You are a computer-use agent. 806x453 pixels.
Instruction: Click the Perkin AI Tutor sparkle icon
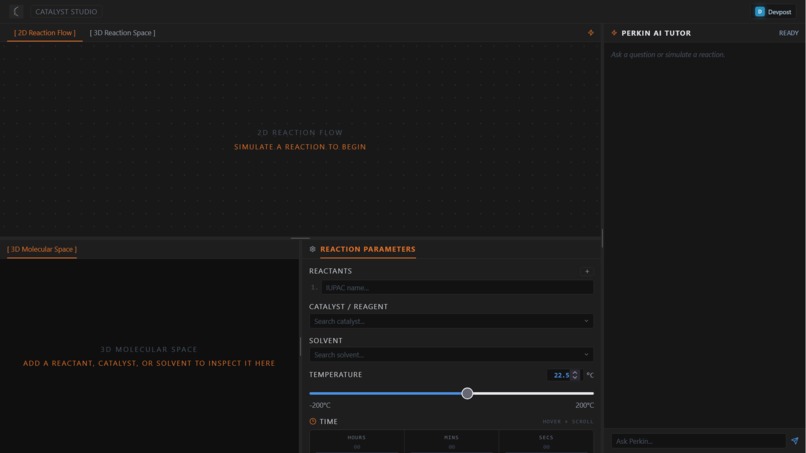tap(614, 33)
